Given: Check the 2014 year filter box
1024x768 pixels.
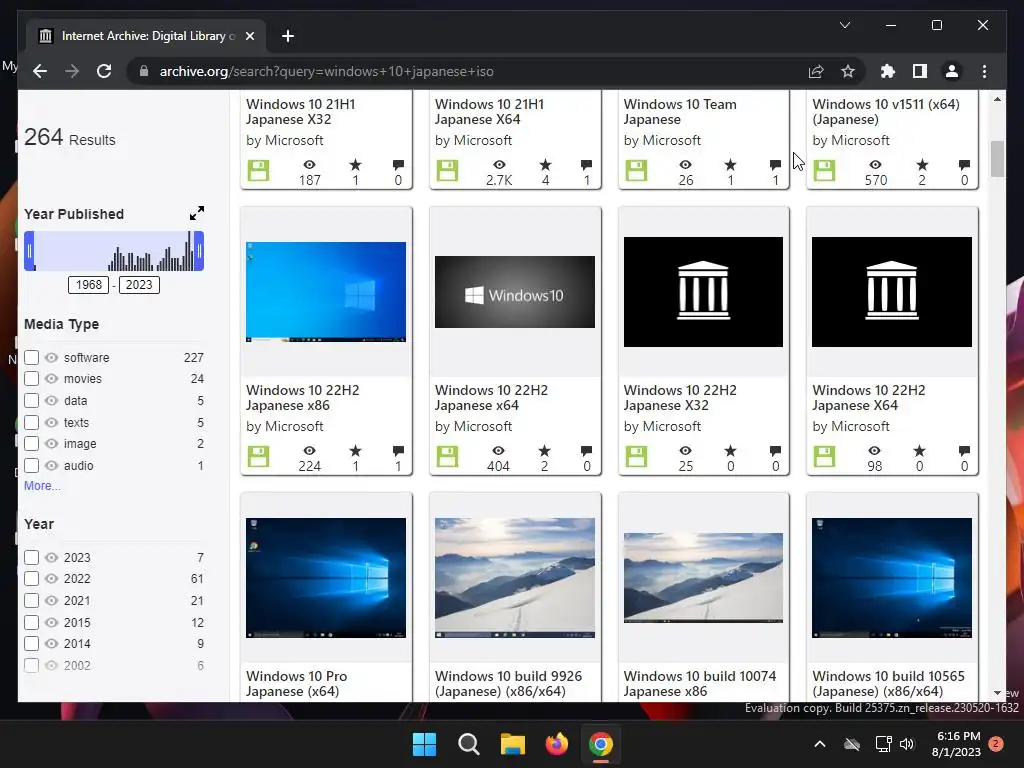Looking at the screenshot, I should [x=31, y=643].
